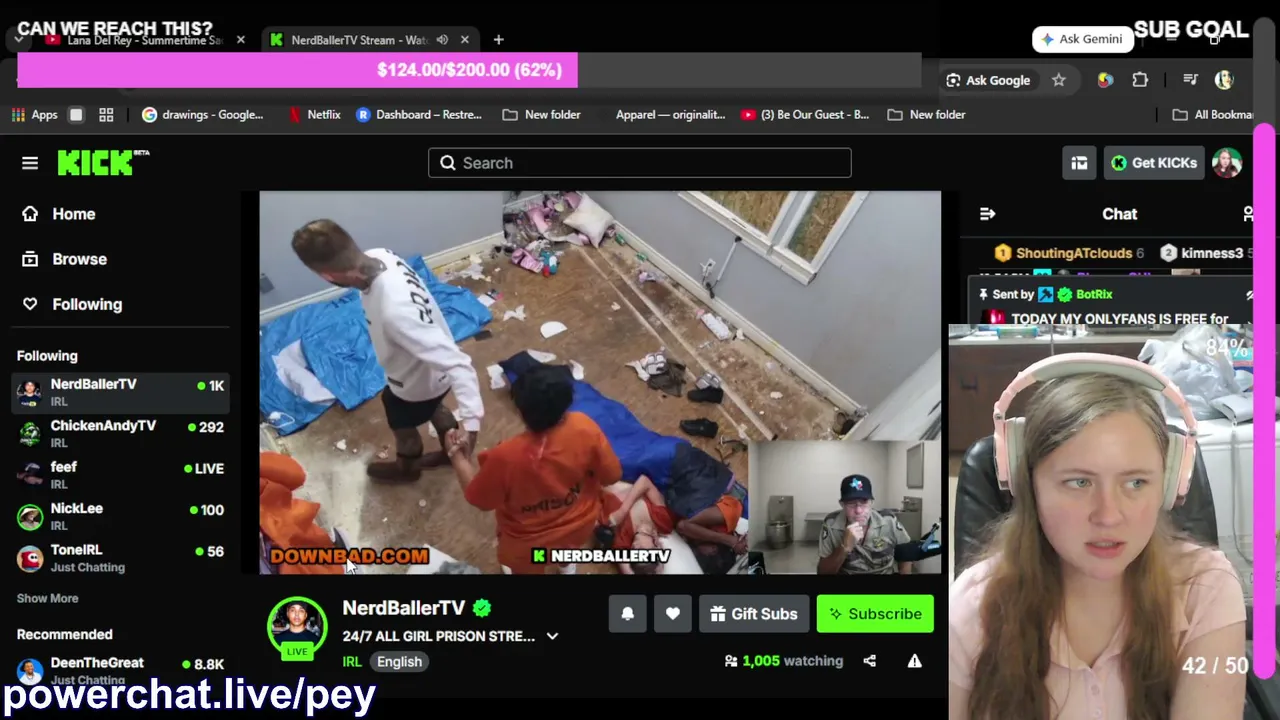Open the browser extensions puzzle icon
Image resolution: width=1280 pixels, height=720 pixels.
[1140, 80]
